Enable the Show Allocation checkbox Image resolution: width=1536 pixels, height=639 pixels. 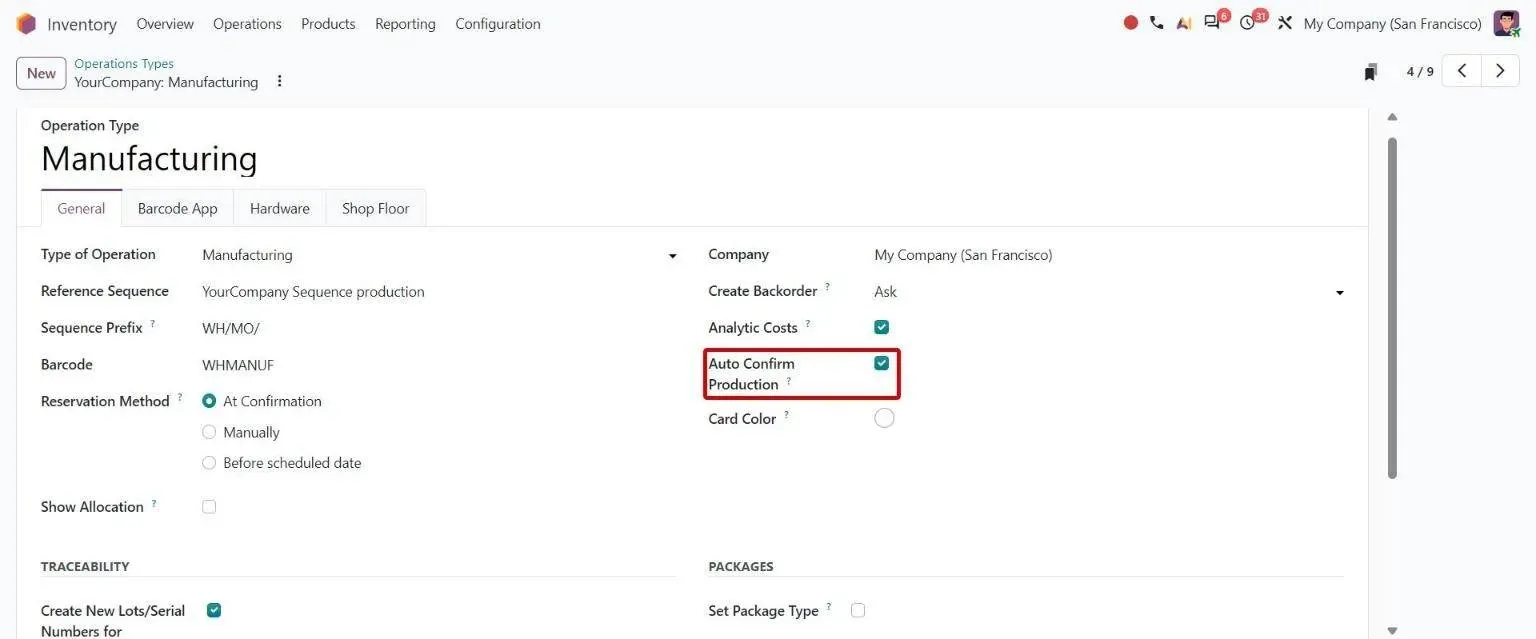click(209, 507)
